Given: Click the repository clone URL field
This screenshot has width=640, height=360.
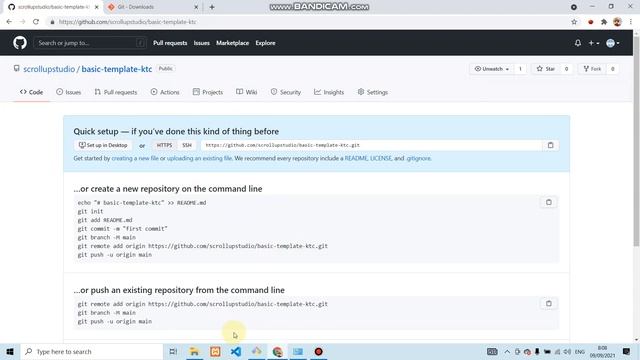Looking at the screenshot, I should (371, 145).
